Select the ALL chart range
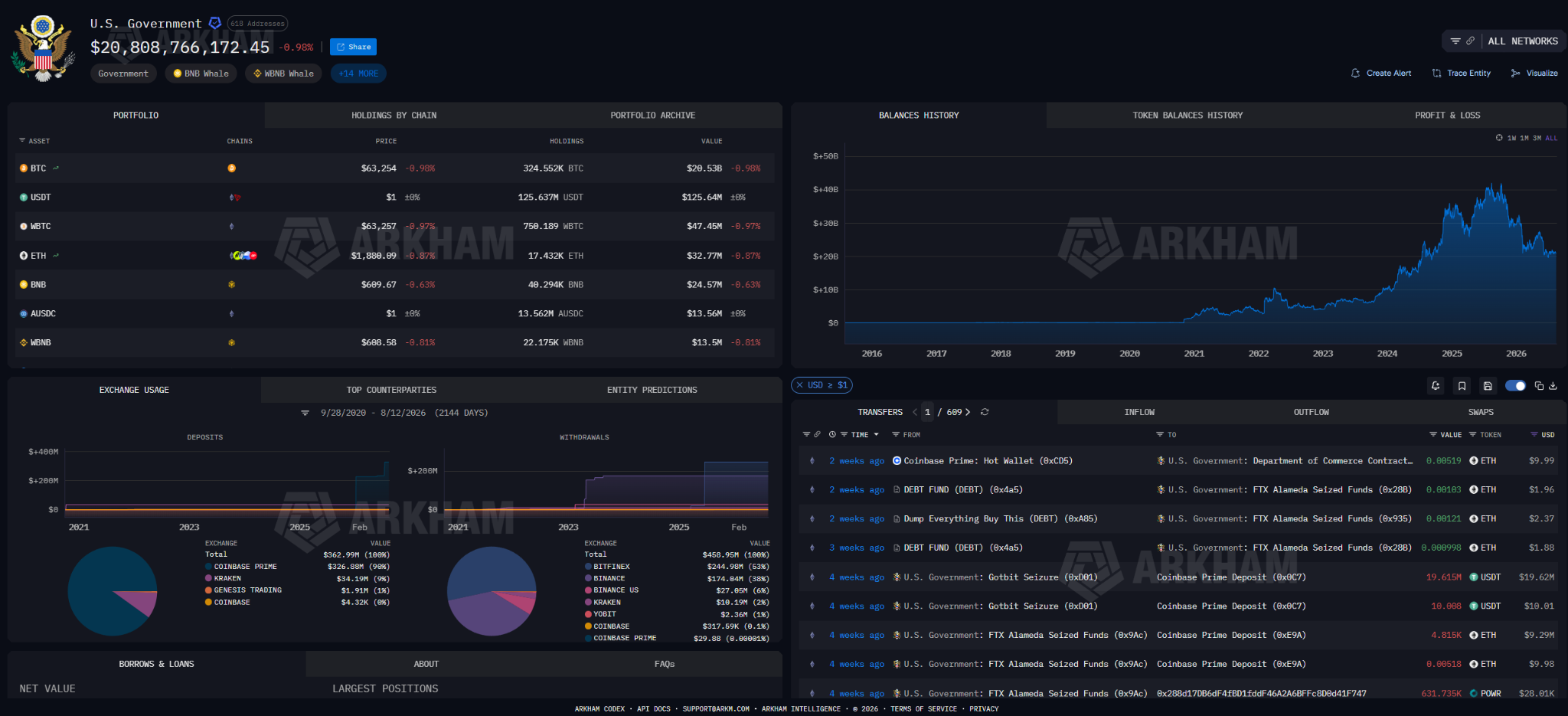 pyautogui.click(x=1551, y=139)
